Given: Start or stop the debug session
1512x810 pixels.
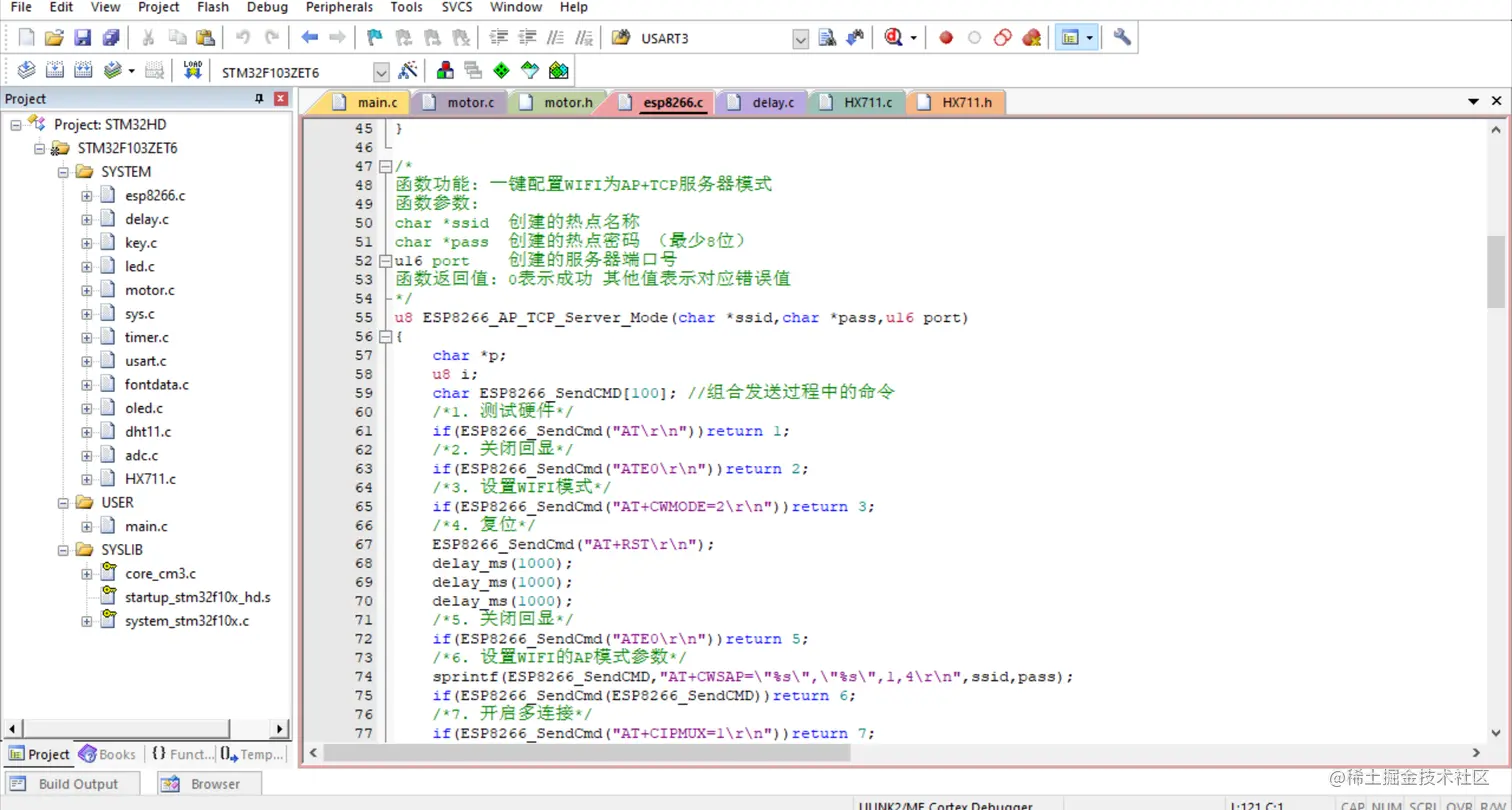Looking at the screenshot, I should (893, 38).
